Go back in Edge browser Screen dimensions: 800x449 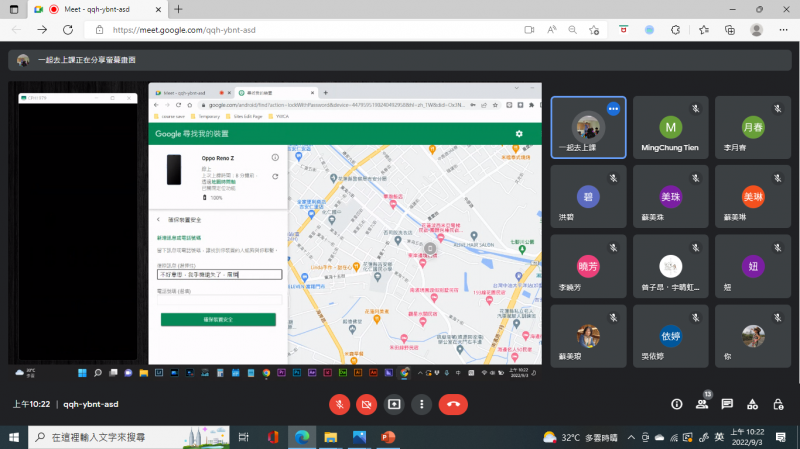(16, 30)
